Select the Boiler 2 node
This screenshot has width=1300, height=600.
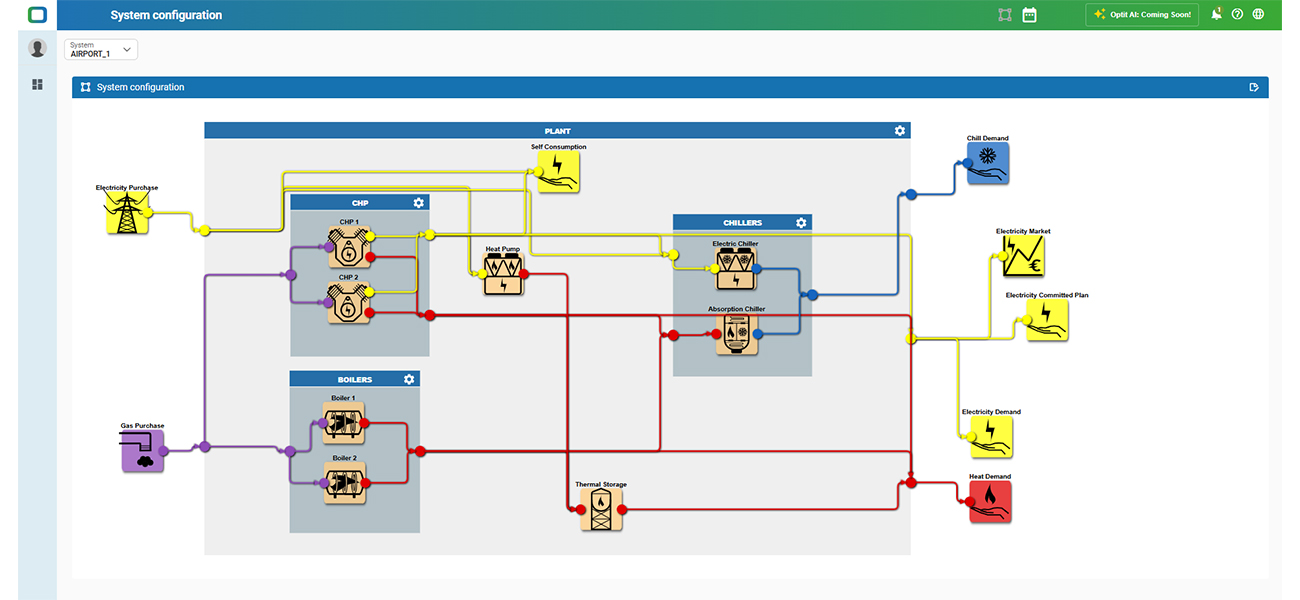[344, 483]
